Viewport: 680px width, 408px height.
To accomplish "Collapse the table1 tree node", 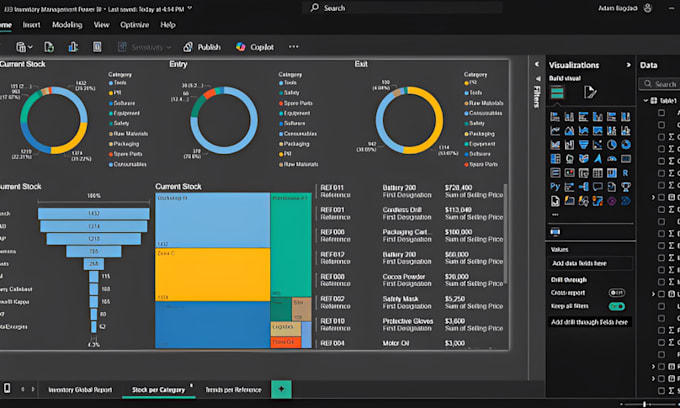I will tap(645, 101).
